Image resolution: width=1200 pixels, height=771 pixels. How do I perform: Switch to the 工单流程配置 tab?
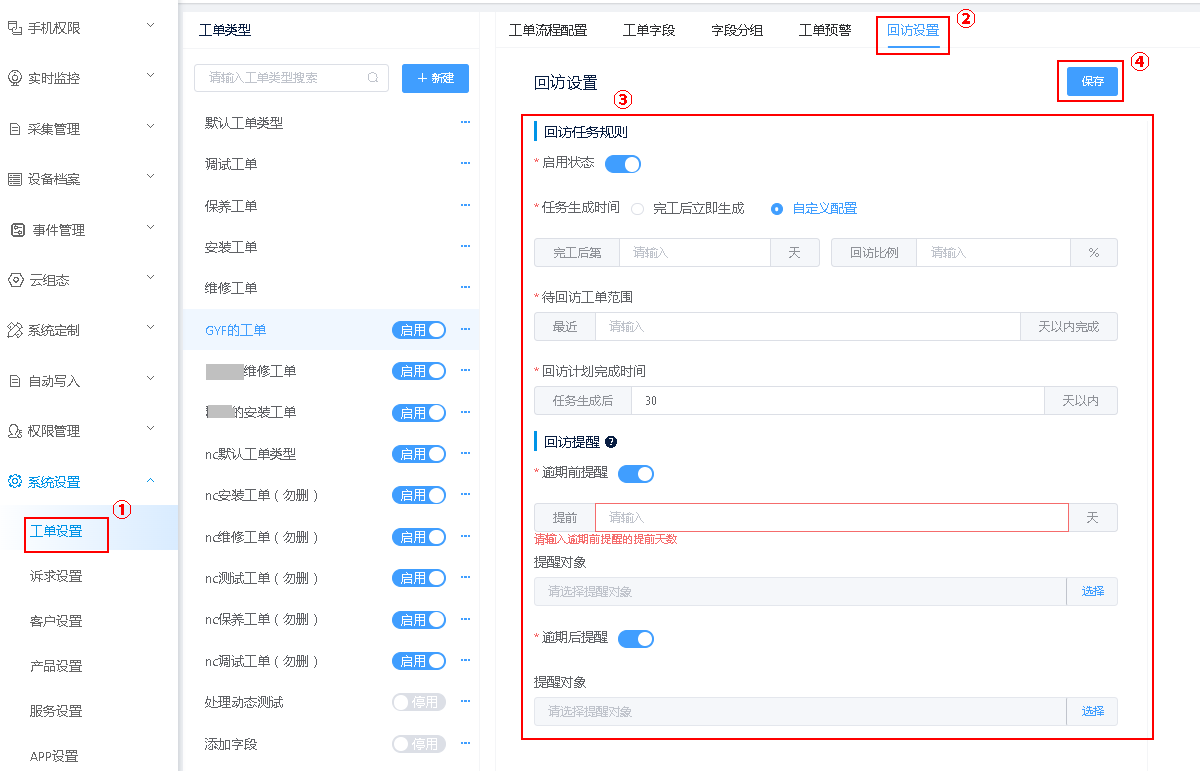(548, 30)
